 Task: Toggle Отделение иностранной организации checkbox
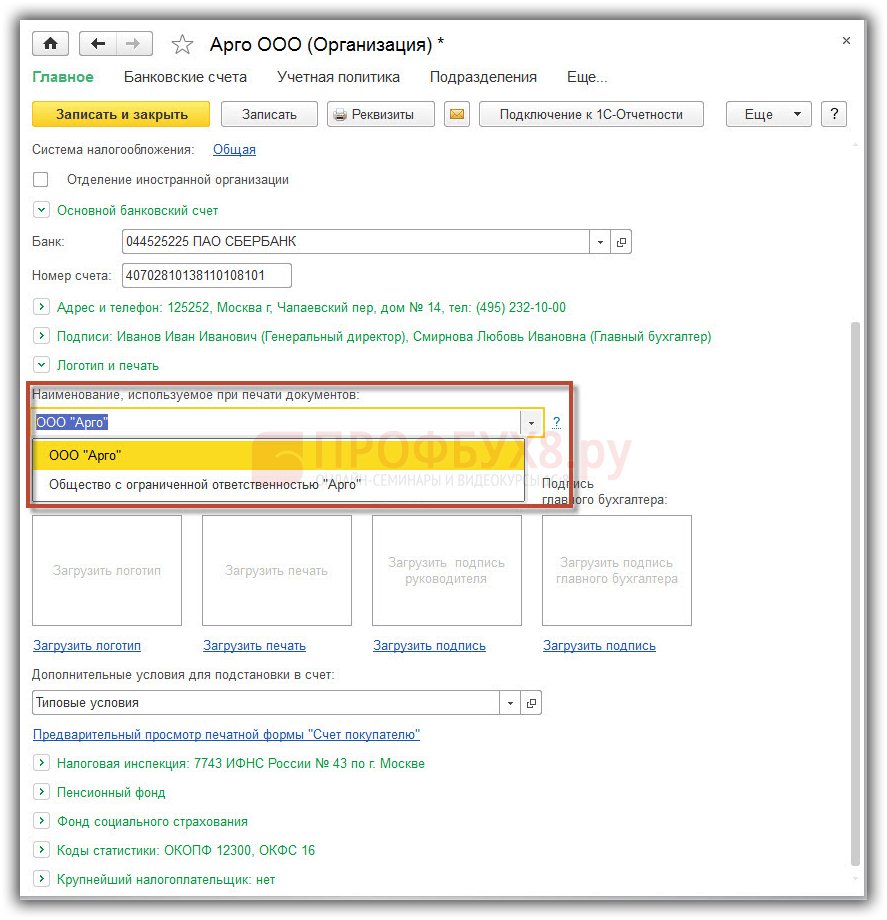41,180
